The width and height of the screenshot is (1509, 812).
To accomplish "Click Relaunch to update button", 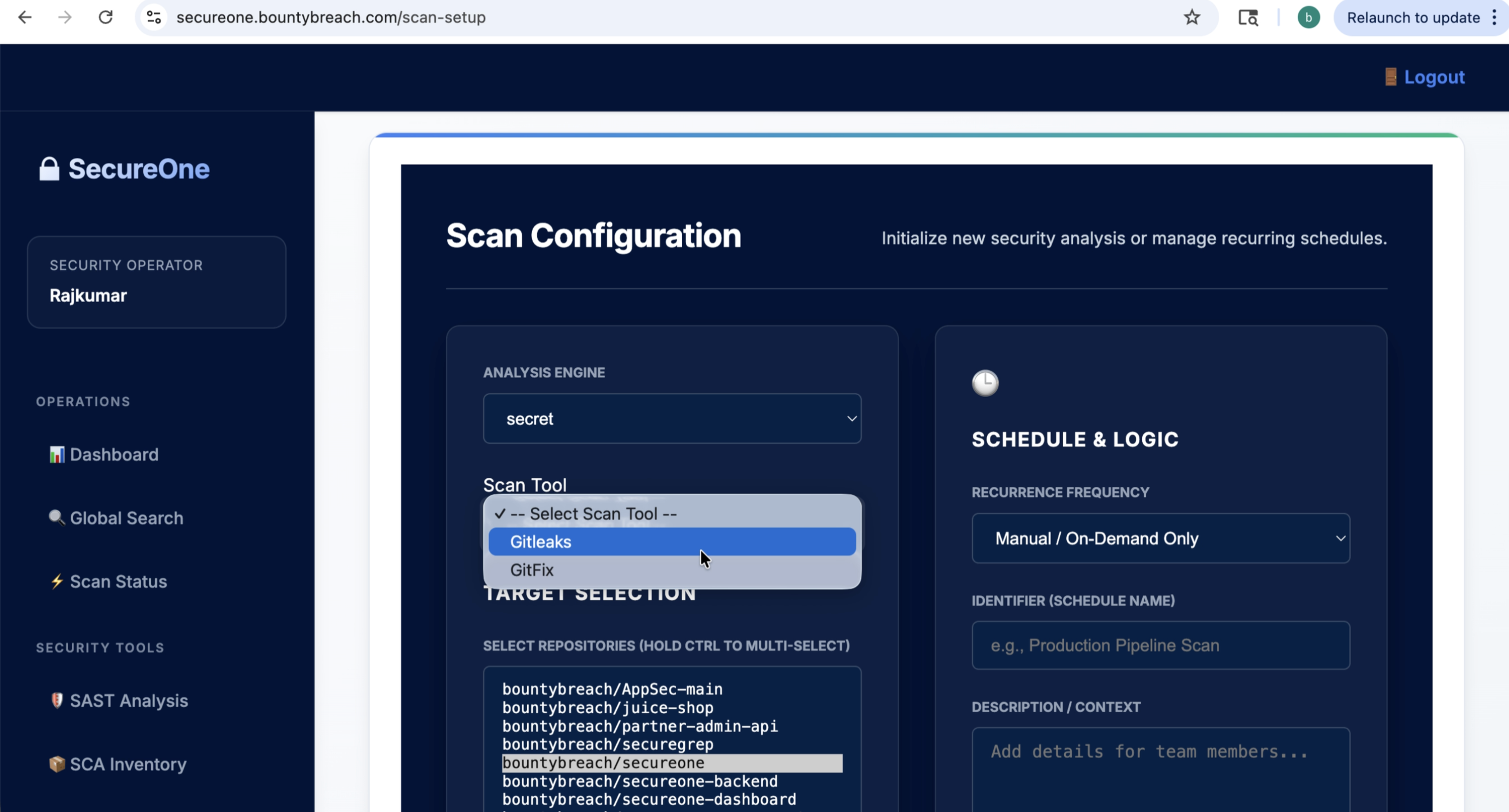I will [x=1413, y=17].
